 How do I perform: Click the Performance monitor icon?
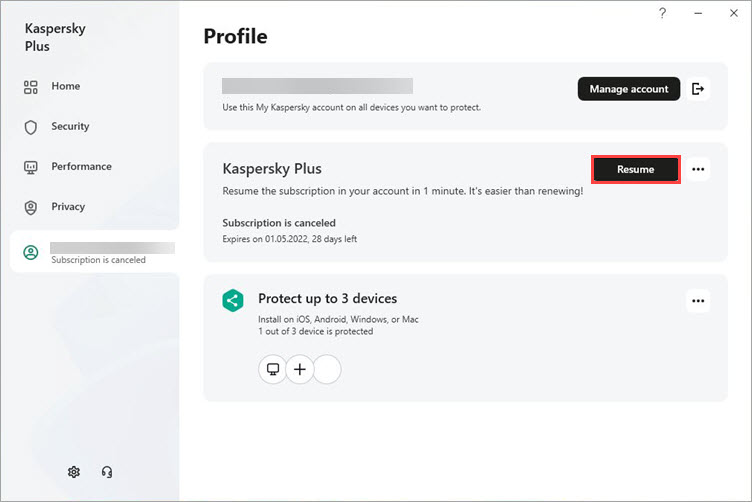click(31, 167)
